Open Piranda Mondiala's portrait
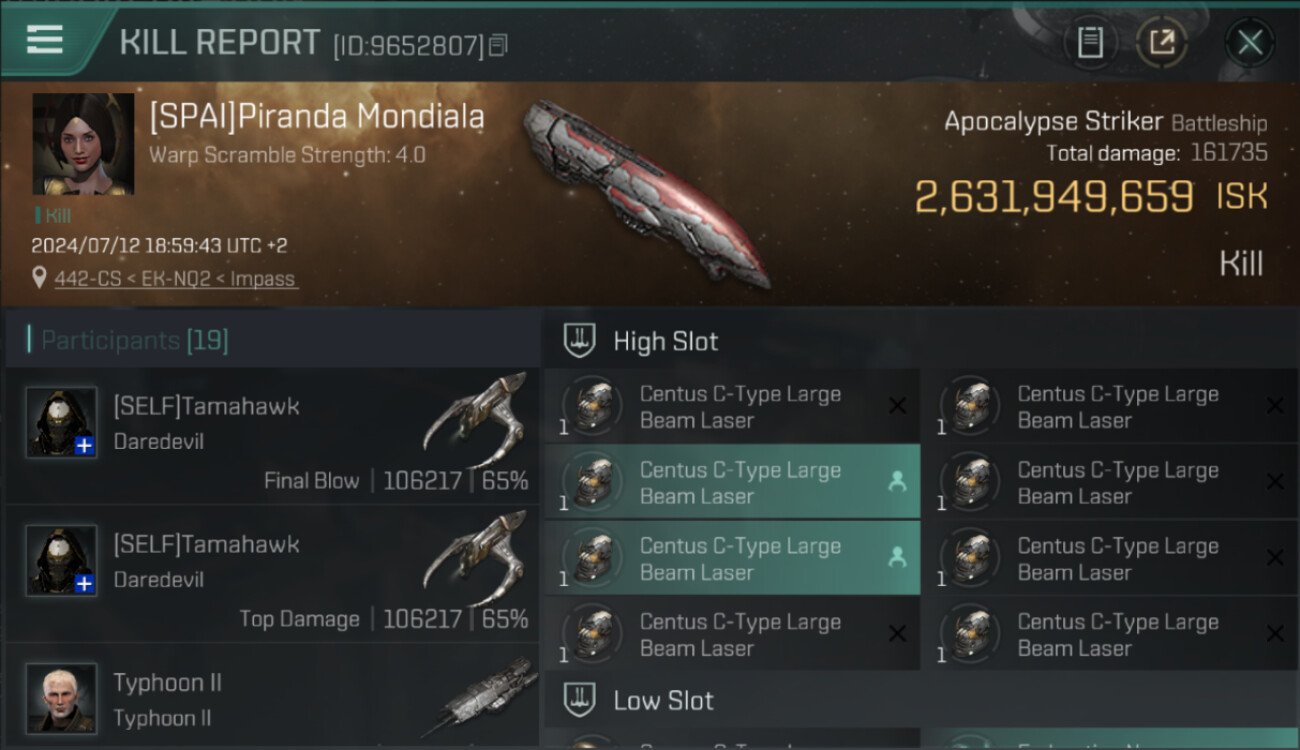Image resolution: width=1300 pixels, height=750 pixels. coord(83,144)
